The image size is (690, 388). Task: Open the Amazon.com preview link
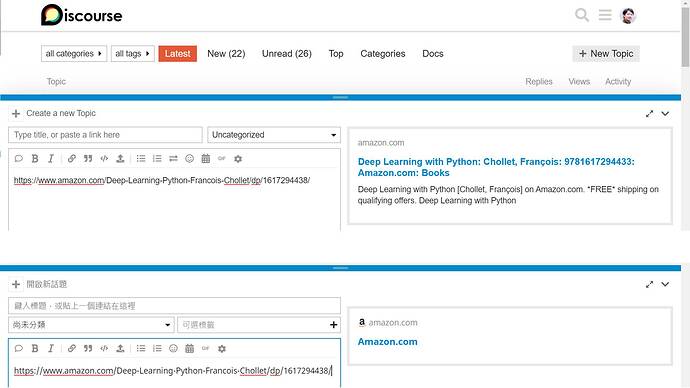coord(388,342)
